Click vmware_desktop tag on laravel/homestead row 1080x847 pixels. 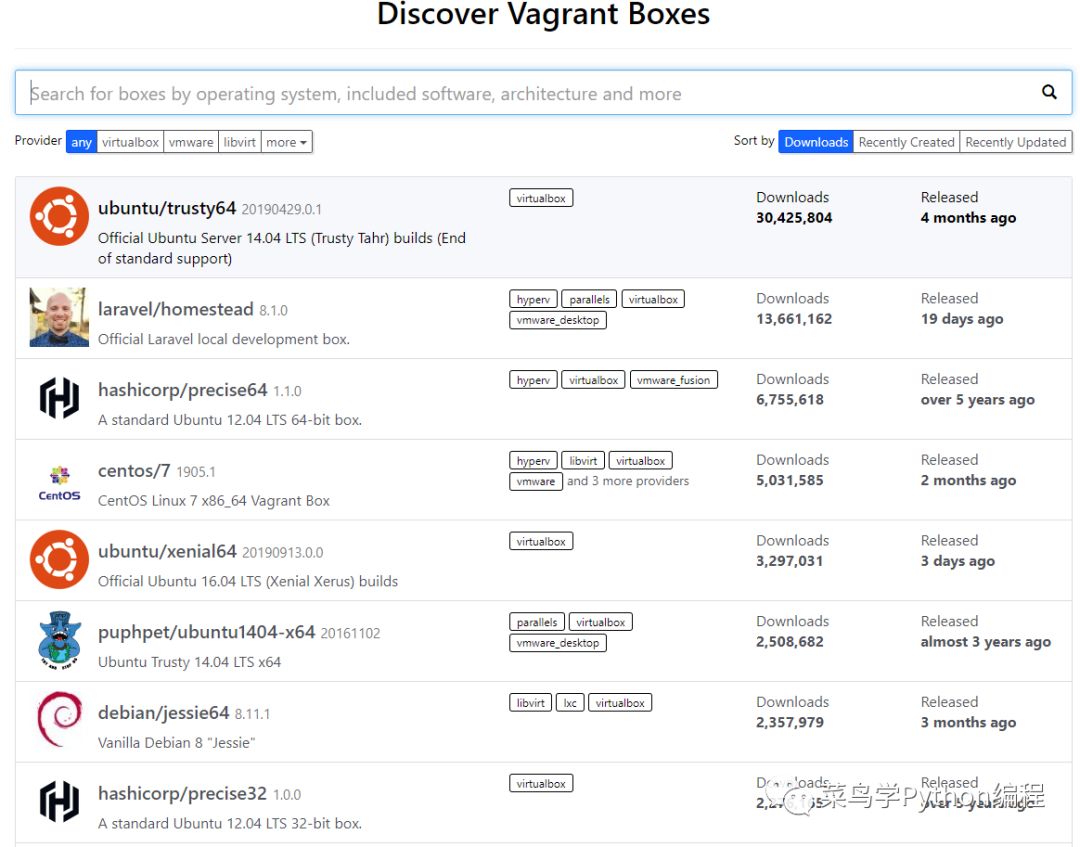click(x=558, y=320)
